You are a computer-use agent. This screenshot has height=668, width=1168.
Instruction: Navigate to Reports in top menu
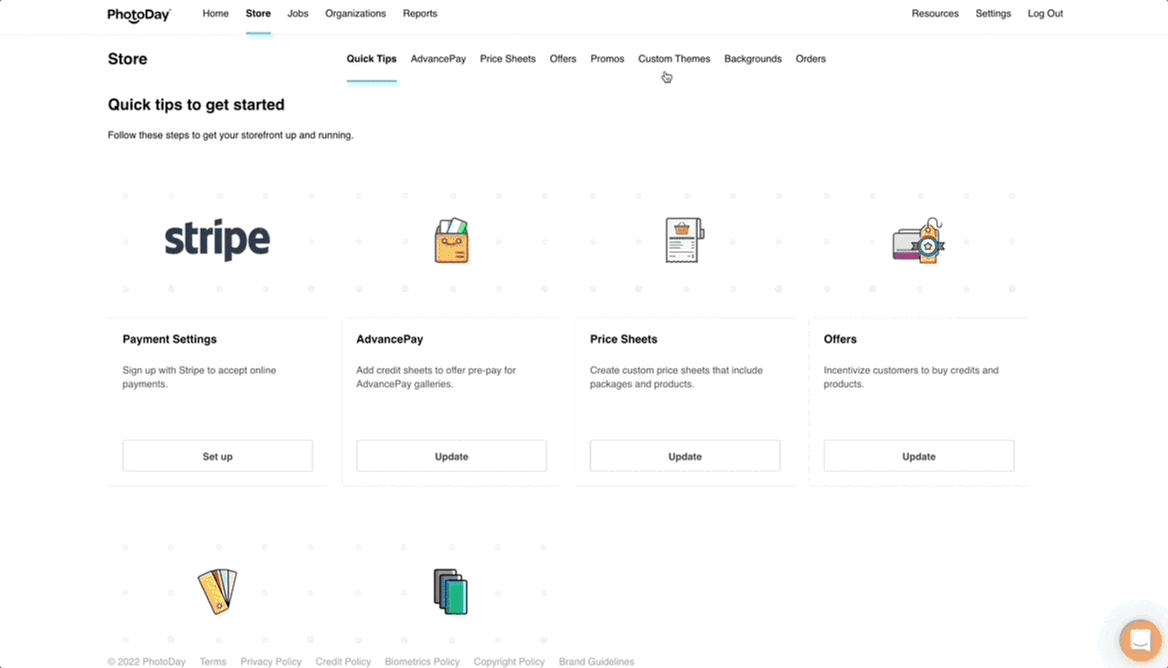[x=419, y=14]
